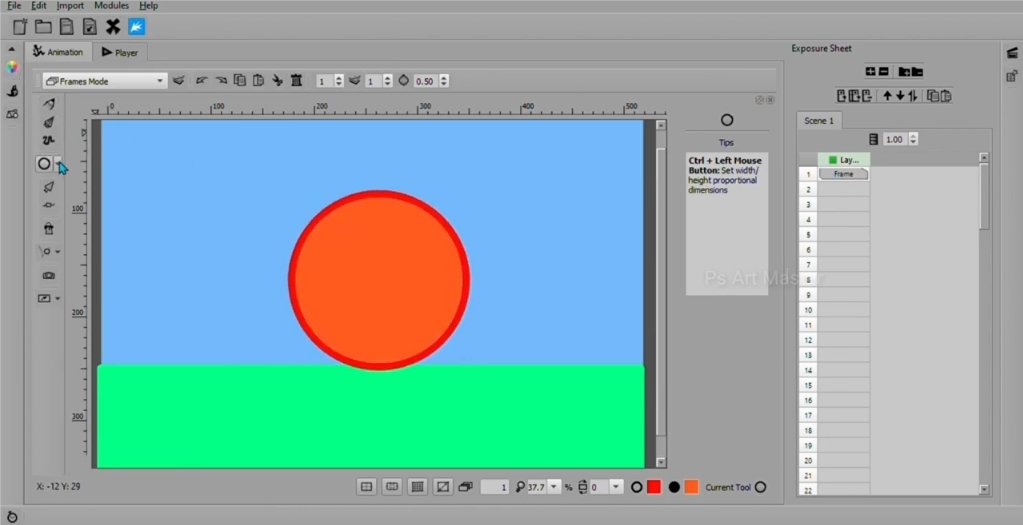Toggle the onion skin icon in bottom bar
This screenshot has height=525, width=1023.
[465, 487]
